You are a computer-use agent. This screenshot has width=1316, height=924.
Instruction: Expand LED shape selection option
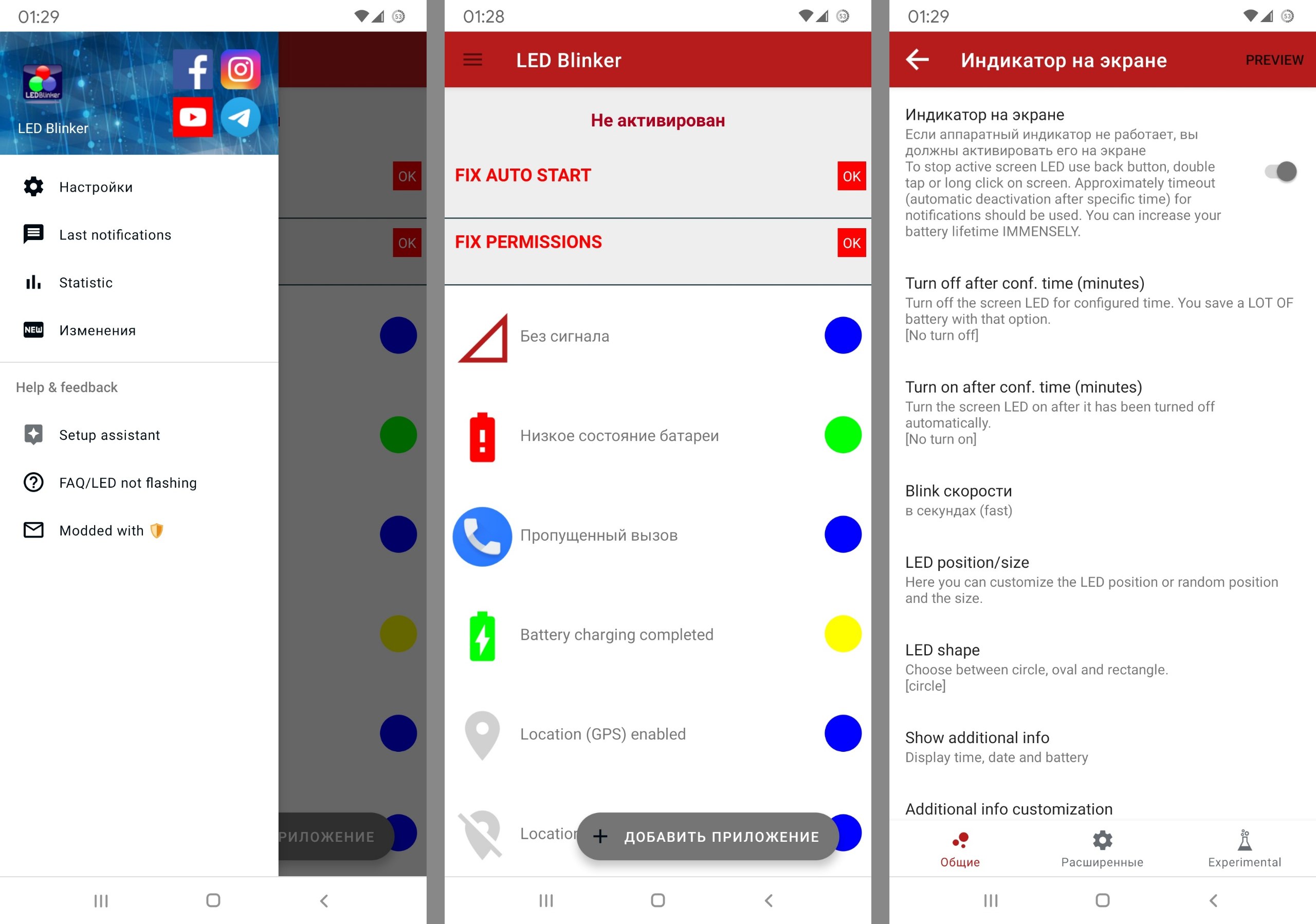click(x=1098, y=666)
